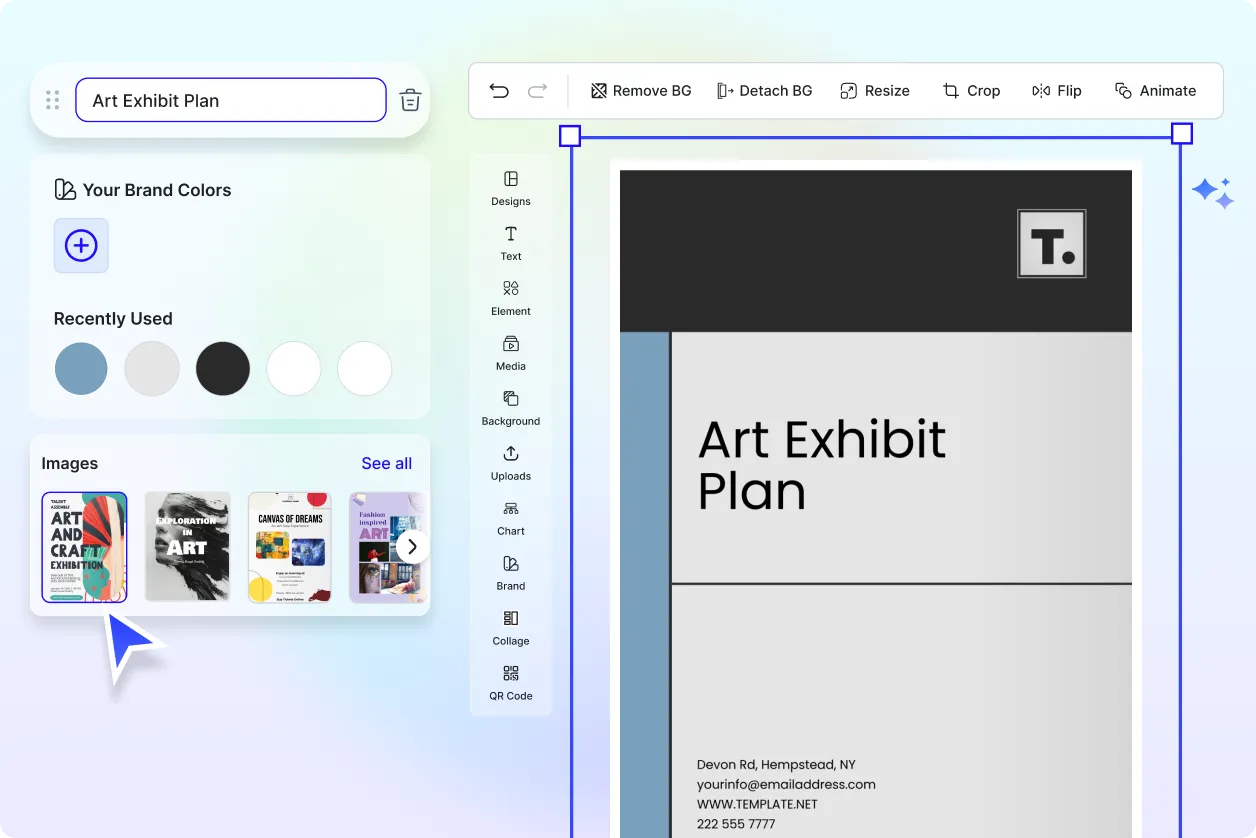This screenshot has width=1256, height=838.
Task: Click the redo arrow icon
Action: coord(538,91)
